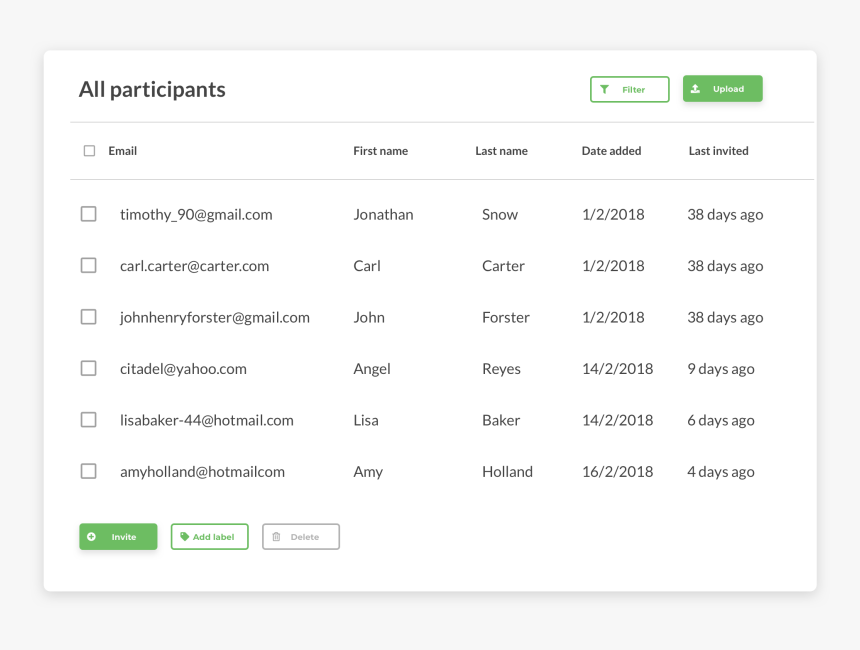Enable checkbox for lisabaker-44@hotmail.com
Screen dimensions: 860x650
pyautogui.click(x=89, y=420)
